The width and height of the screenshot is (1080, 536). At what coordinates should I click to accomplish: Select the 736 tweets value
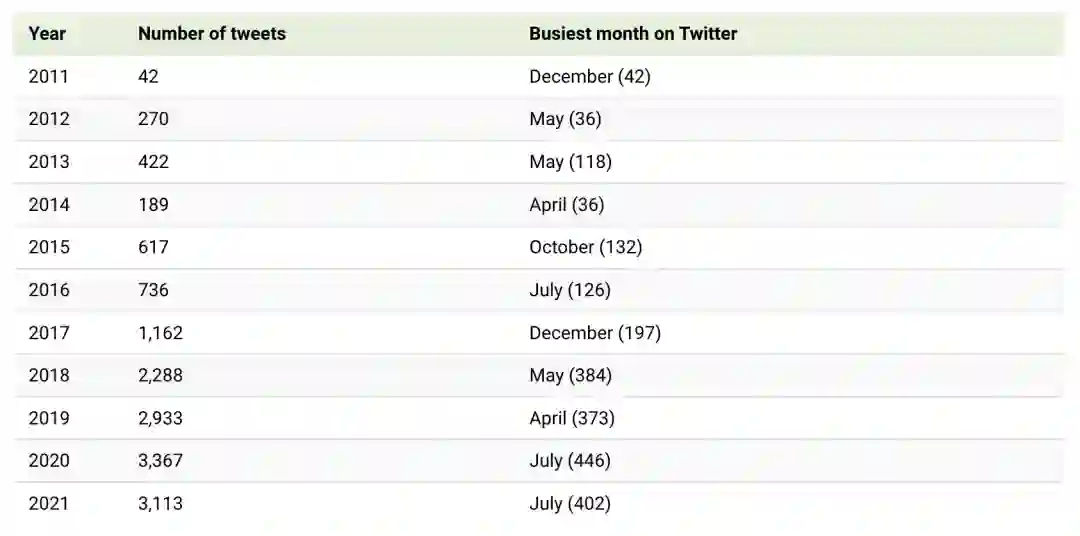153,290
